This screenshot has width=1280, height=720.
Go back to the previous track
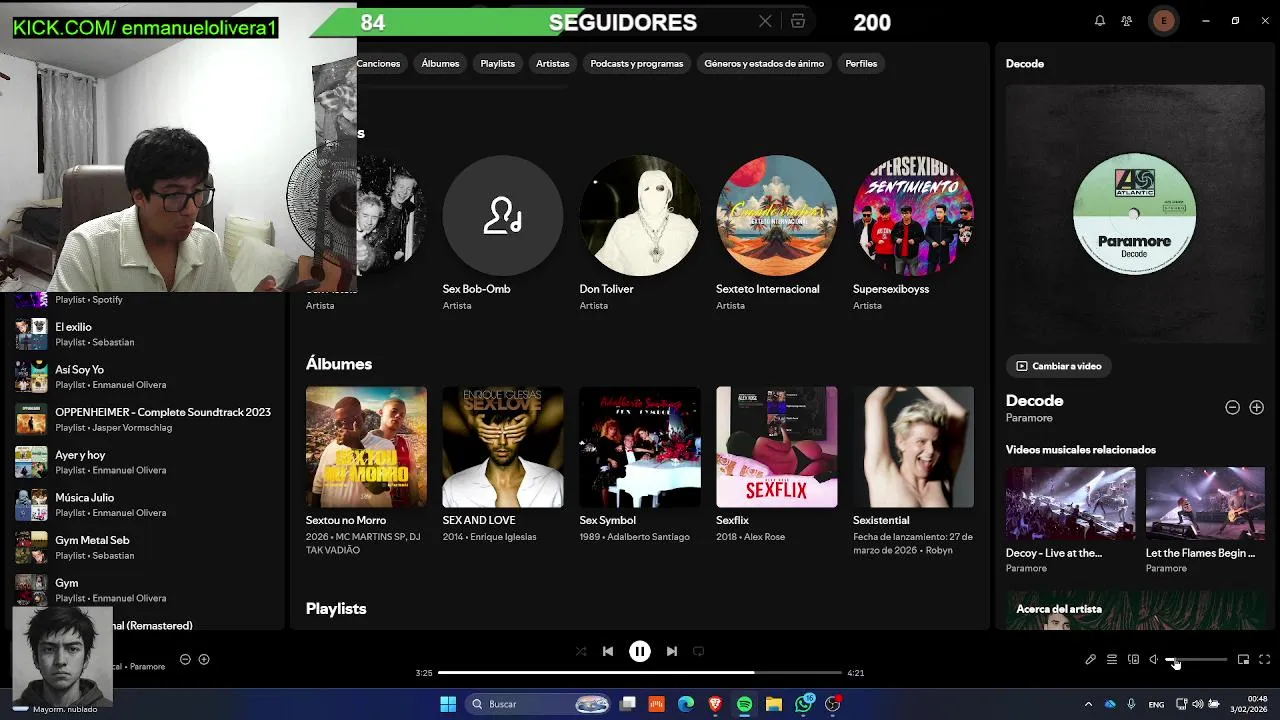[x=608, y=651]
